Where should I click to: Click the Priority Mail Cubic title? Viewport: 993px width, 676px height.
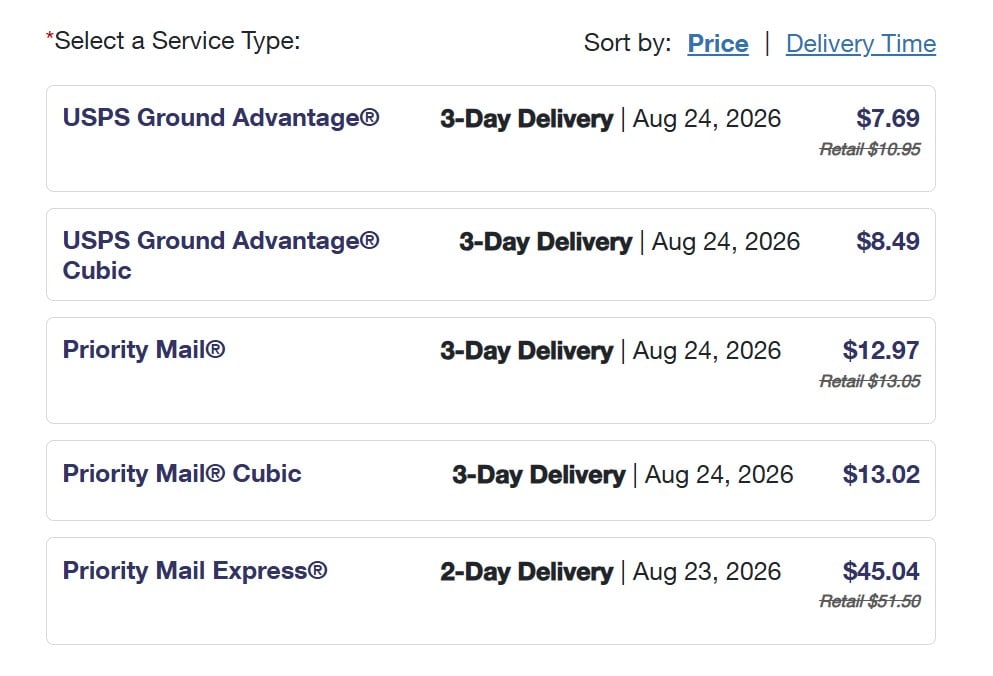pyautogui.click(x=182, y=473)
